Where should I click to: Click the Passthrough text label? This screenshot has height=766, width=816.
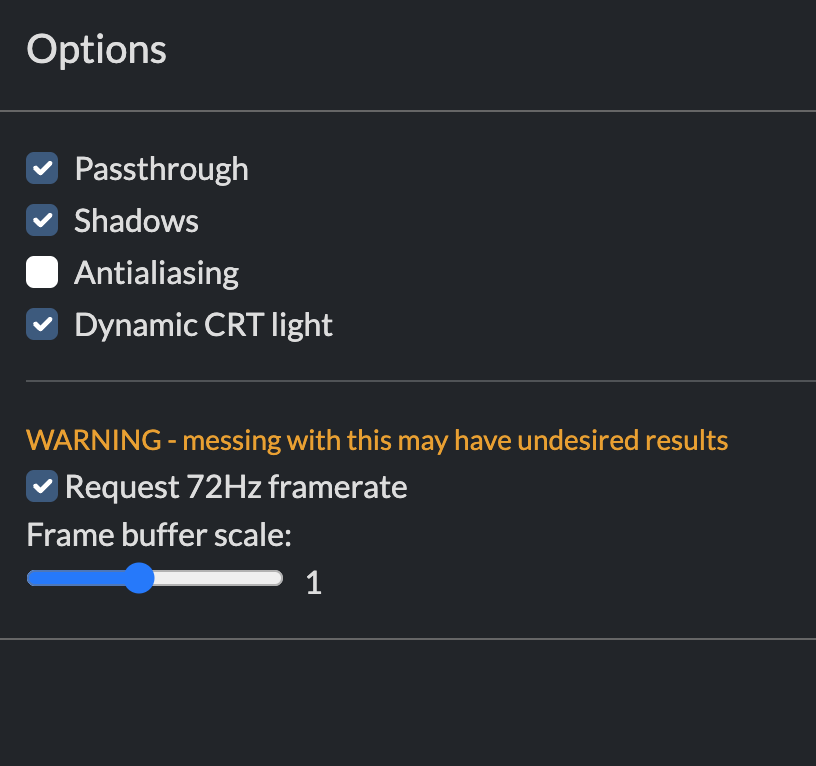161,169
